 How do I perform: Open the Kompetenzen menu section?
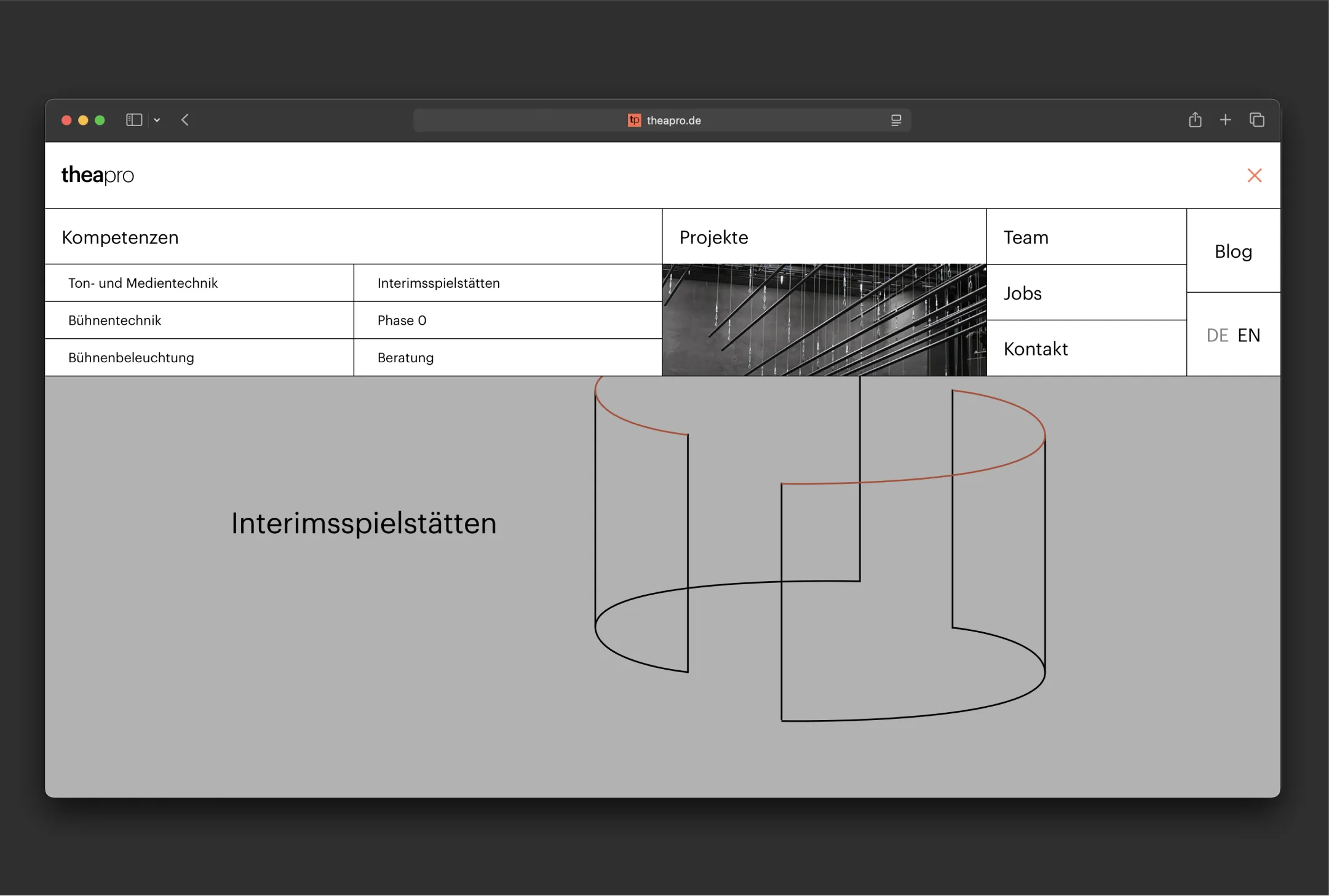point(119,237)
